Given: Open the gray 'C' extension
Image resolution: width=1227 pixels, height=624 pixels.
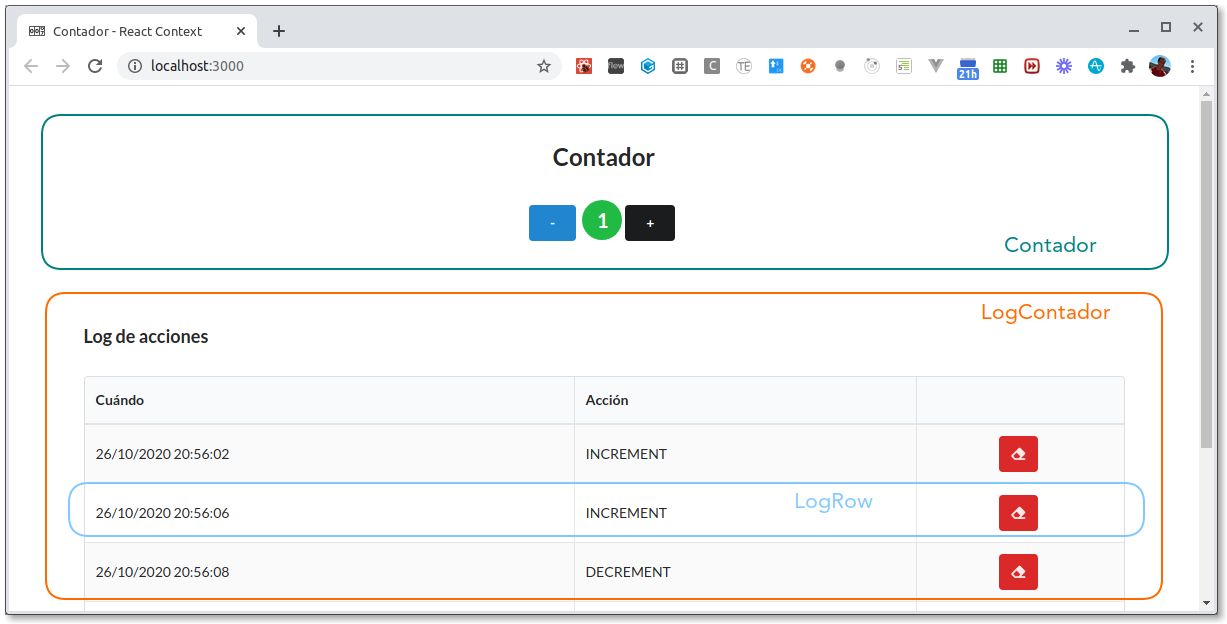Looking at the screenshot, I should (712, 66).
